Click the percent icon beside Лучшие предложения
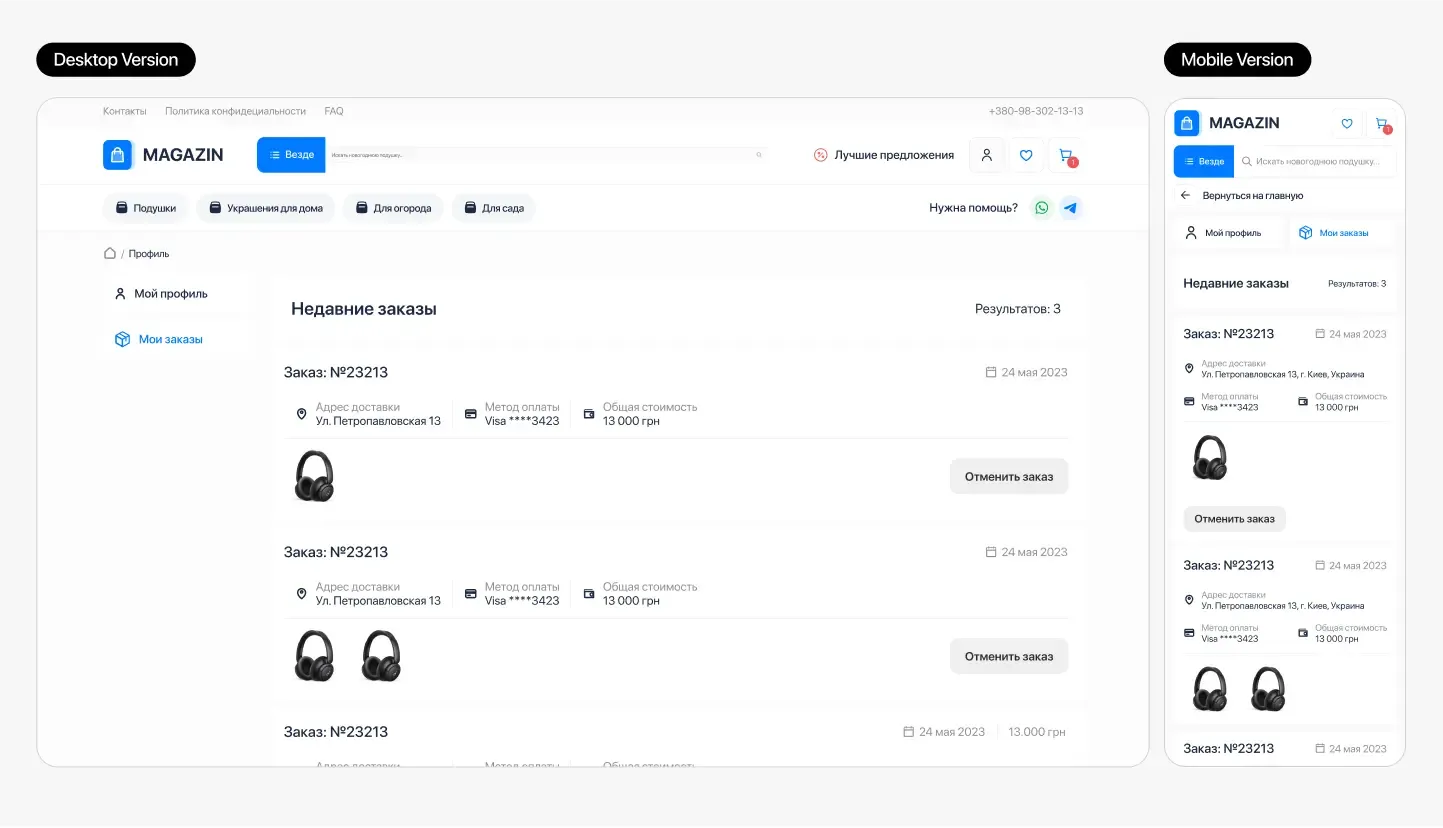The height and width of the screenshot is (828, 1443). pos(821,155)
